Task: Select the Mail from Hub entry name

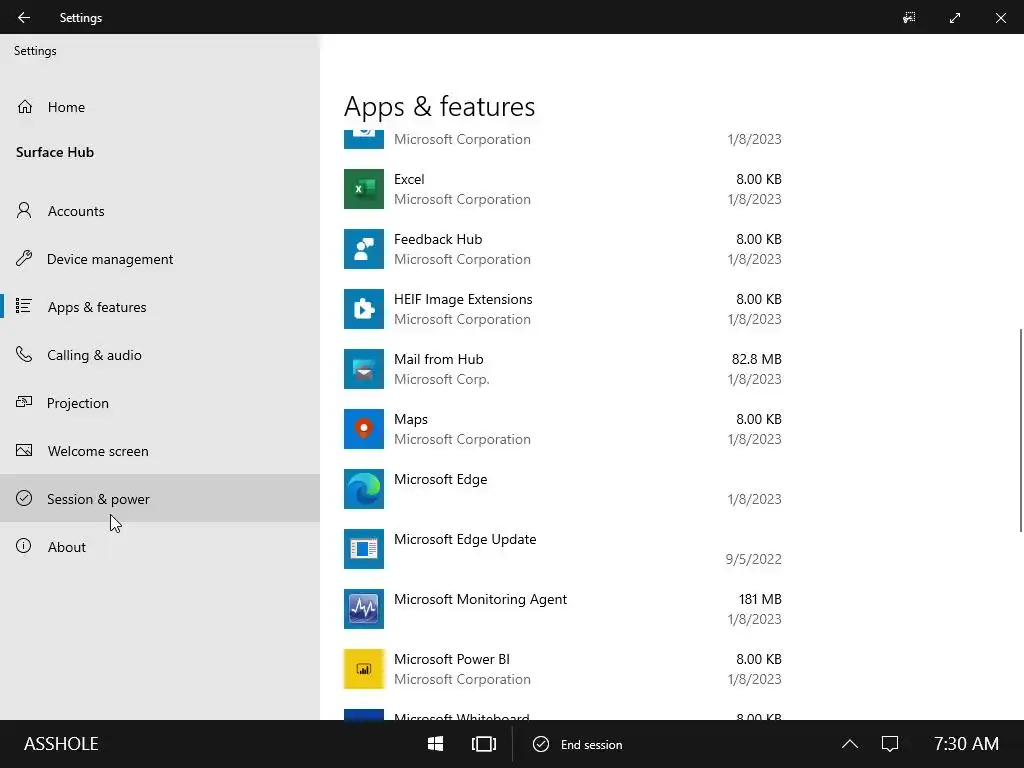Action: (x=438, y=359)
